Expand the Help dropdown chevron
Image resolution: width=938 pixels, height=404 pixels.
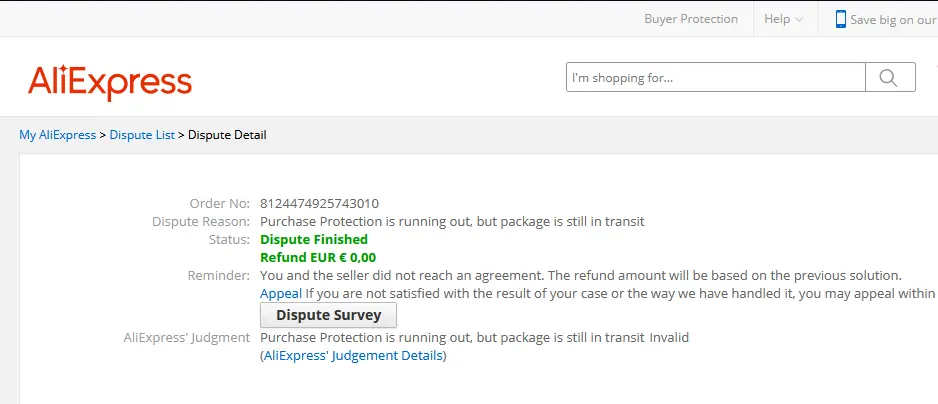tap(799, 20)
